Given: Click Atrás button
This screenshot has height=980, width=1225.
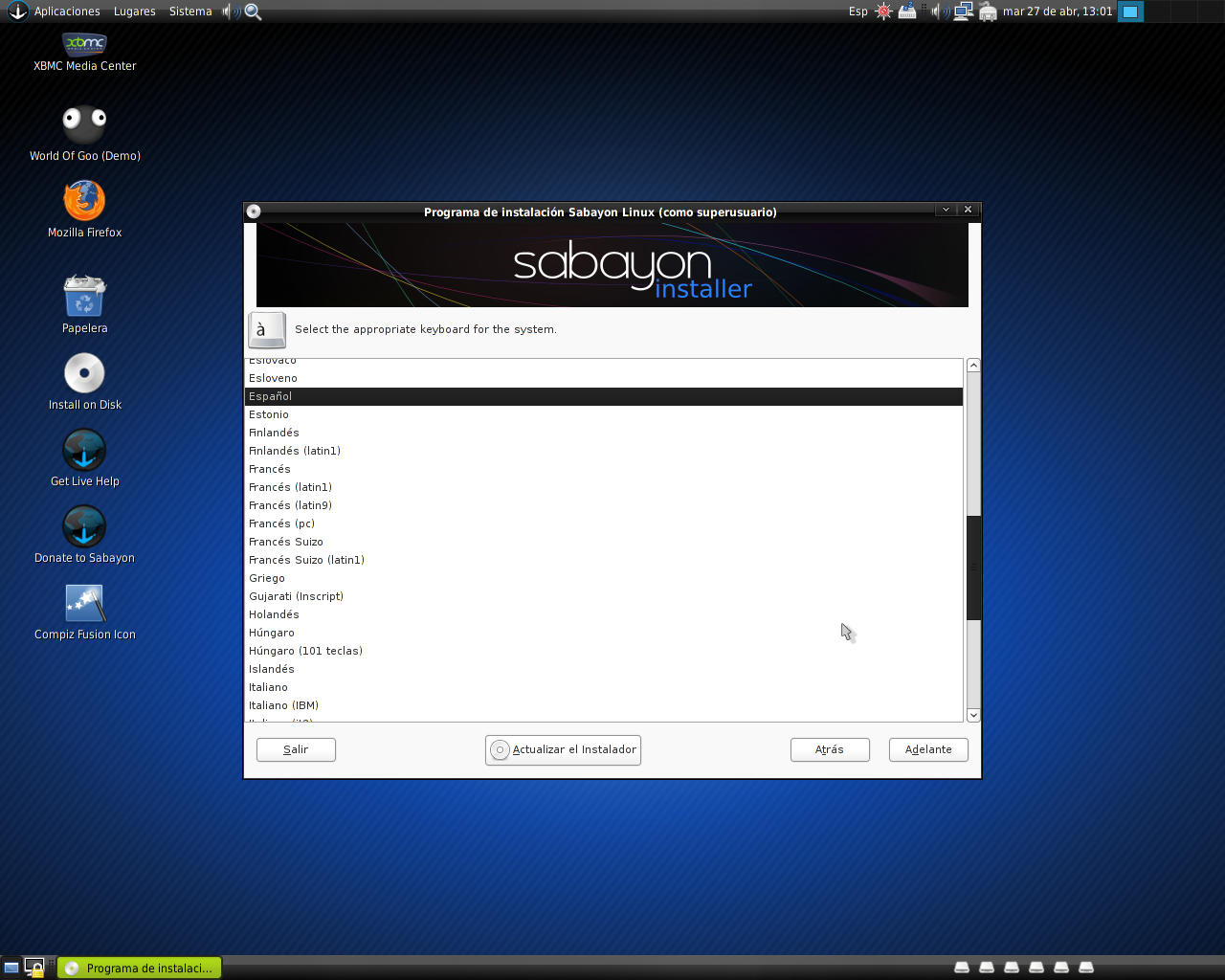Looking at the screenshot, I should 830,749.
